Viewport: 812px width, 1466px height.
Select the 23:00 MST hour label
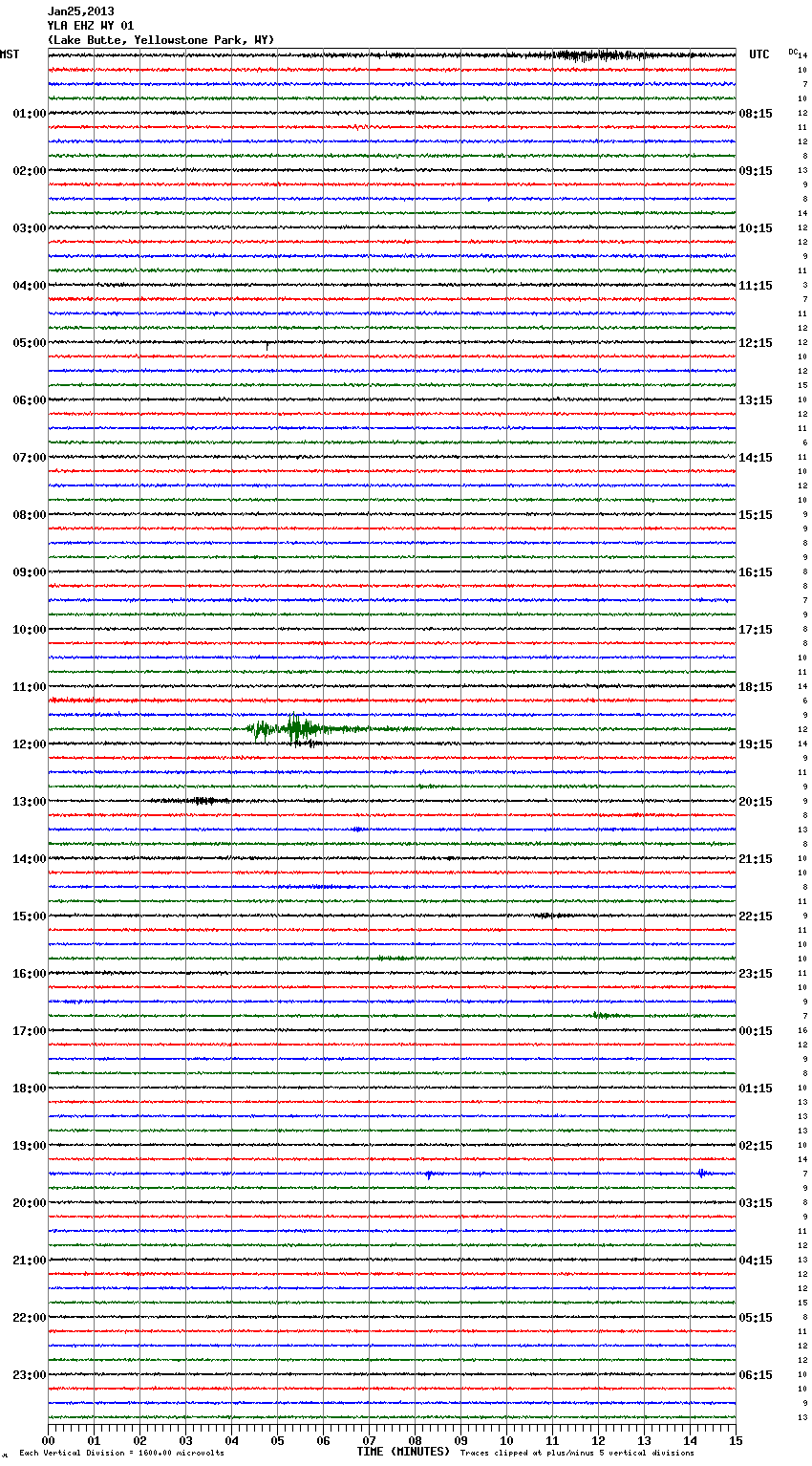coord(30,1375)
